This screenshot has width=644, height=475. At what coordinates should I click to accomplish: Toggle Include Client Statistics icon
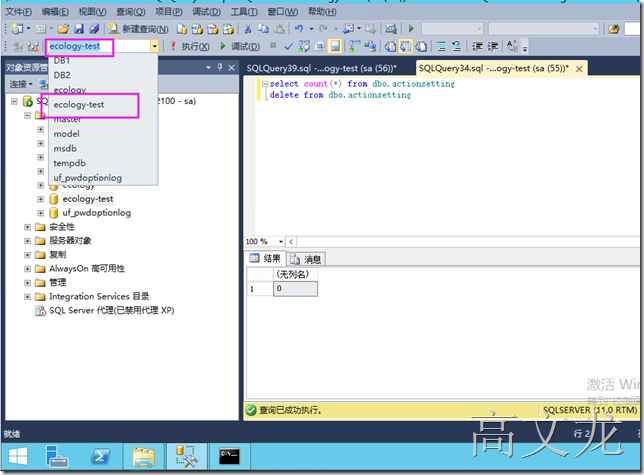[370, 46]
